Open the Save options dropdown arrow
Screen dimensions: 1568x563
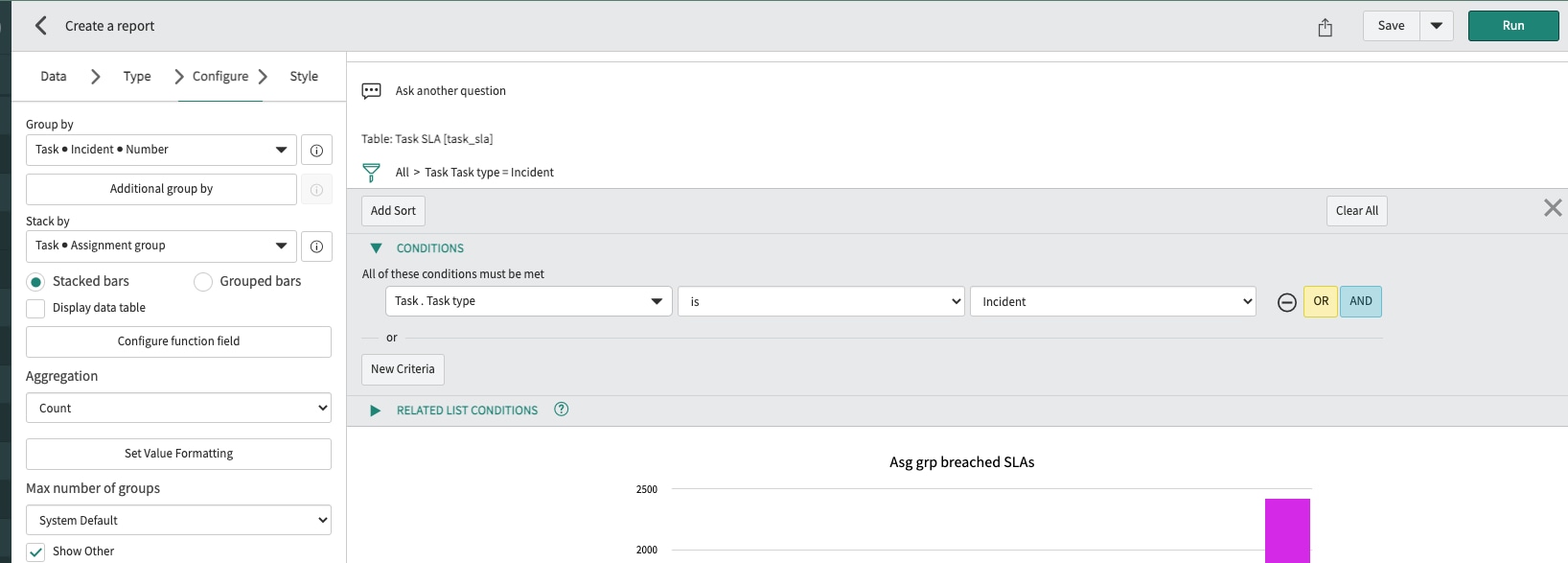pos(1437,26)
